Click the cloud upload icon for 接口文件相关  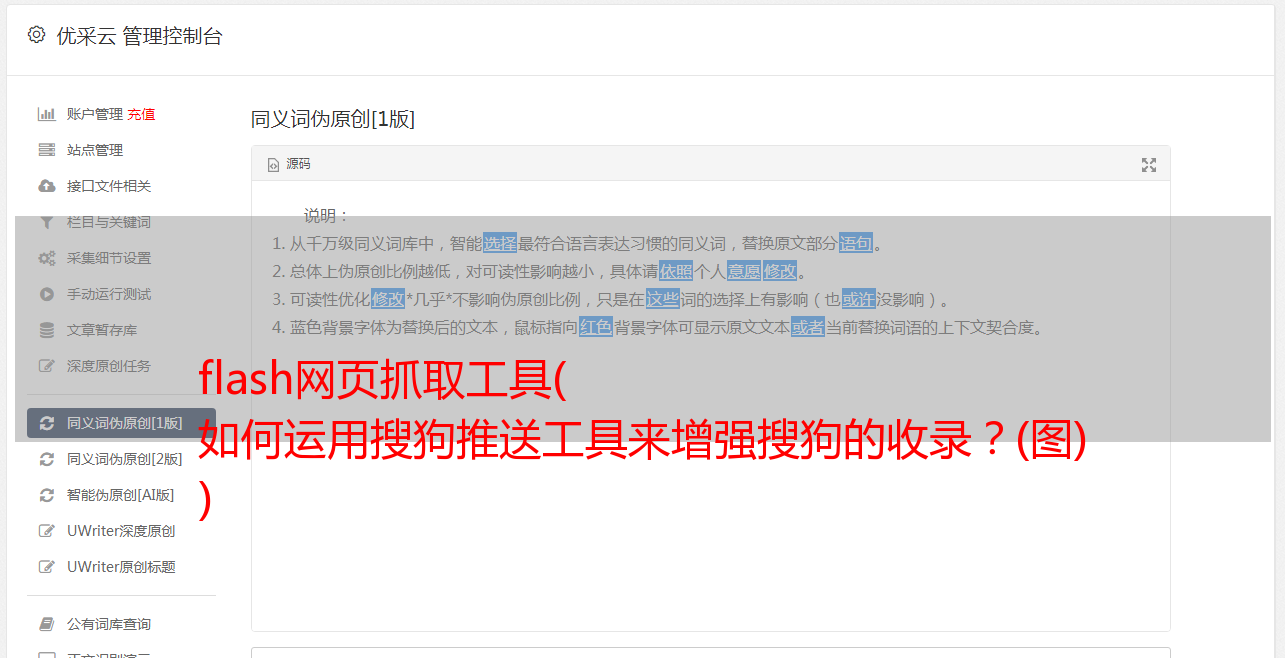46,186
